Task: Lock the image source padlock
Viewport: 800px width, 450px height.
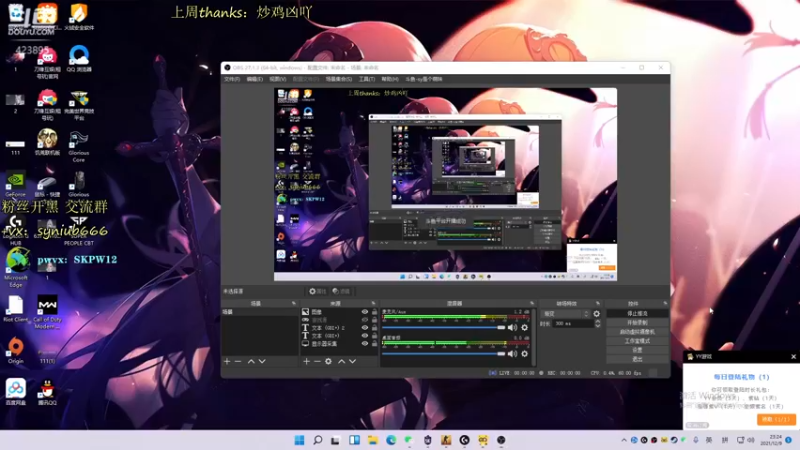Action: (374, 312)
